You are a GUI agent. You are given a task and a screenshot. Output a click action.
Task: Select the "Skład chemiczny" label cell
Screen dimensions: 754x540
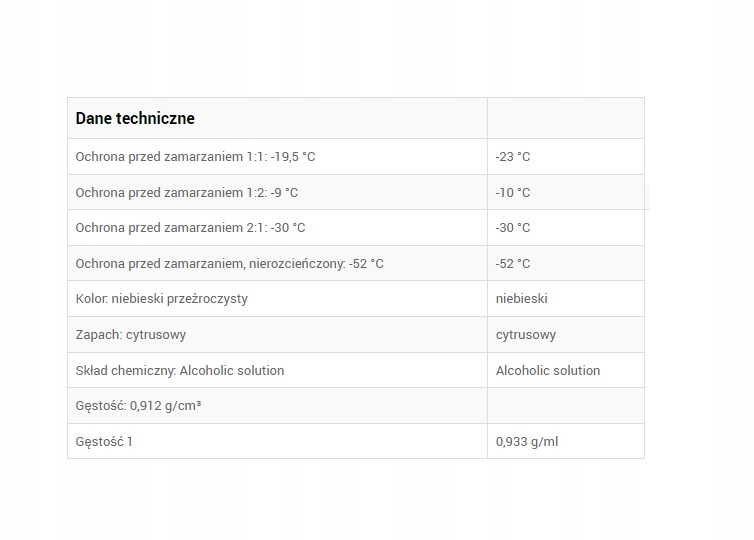[x=179, y=370]
